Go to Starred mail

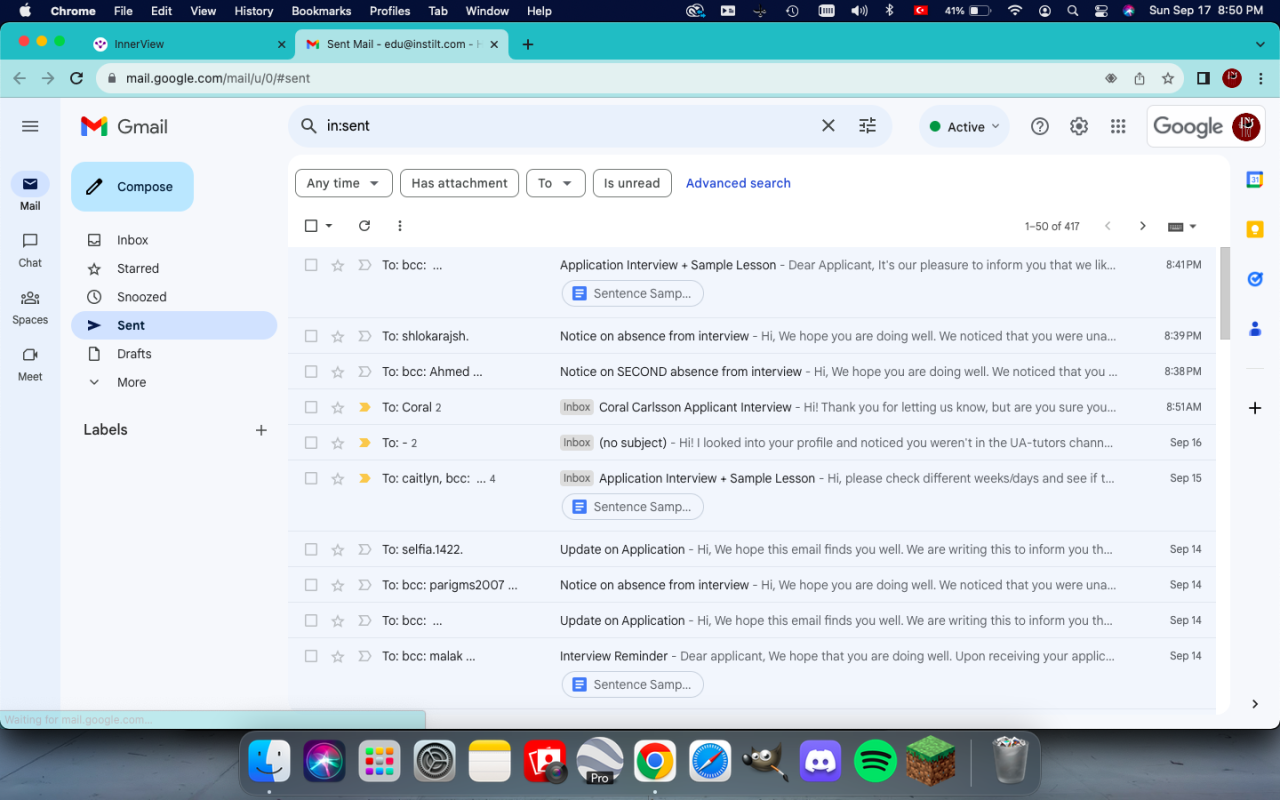[x=138, y=268]
